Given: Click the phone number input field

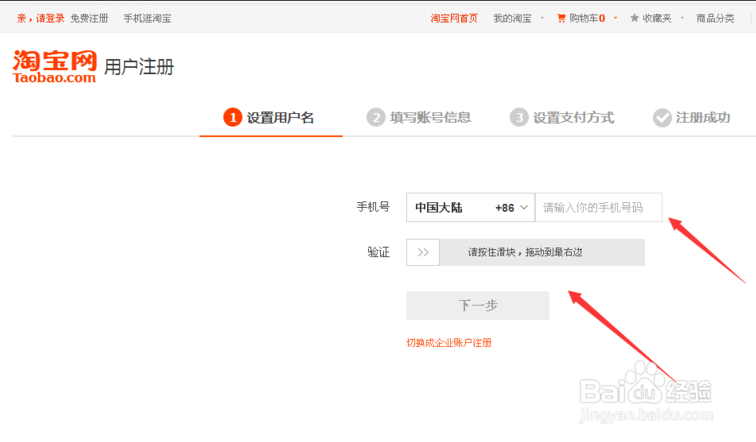Looking at the screenshot, I should click(x=598, y=208).
